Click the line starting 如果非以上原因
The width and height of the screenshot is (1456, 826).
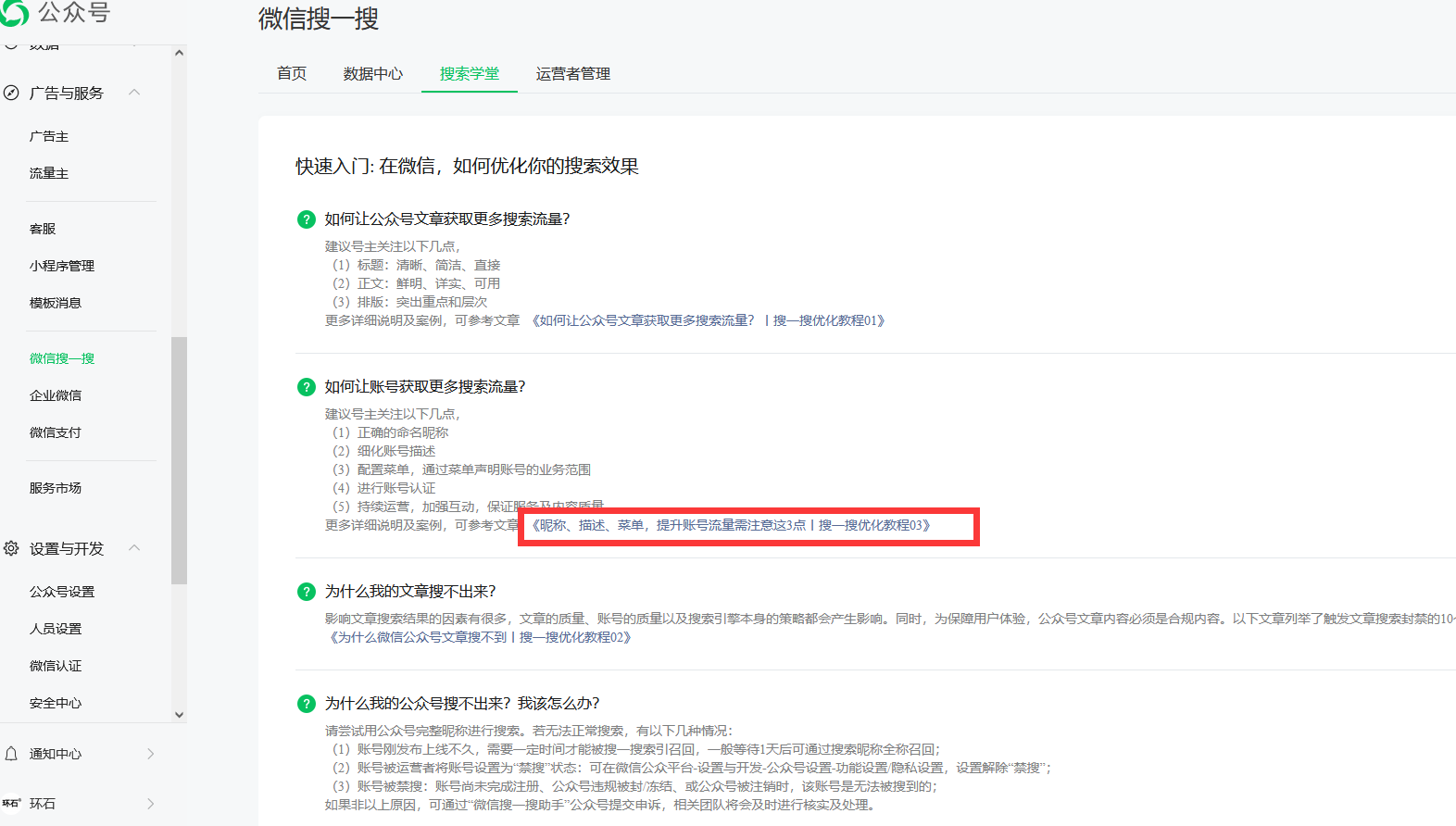click(601, 805)
